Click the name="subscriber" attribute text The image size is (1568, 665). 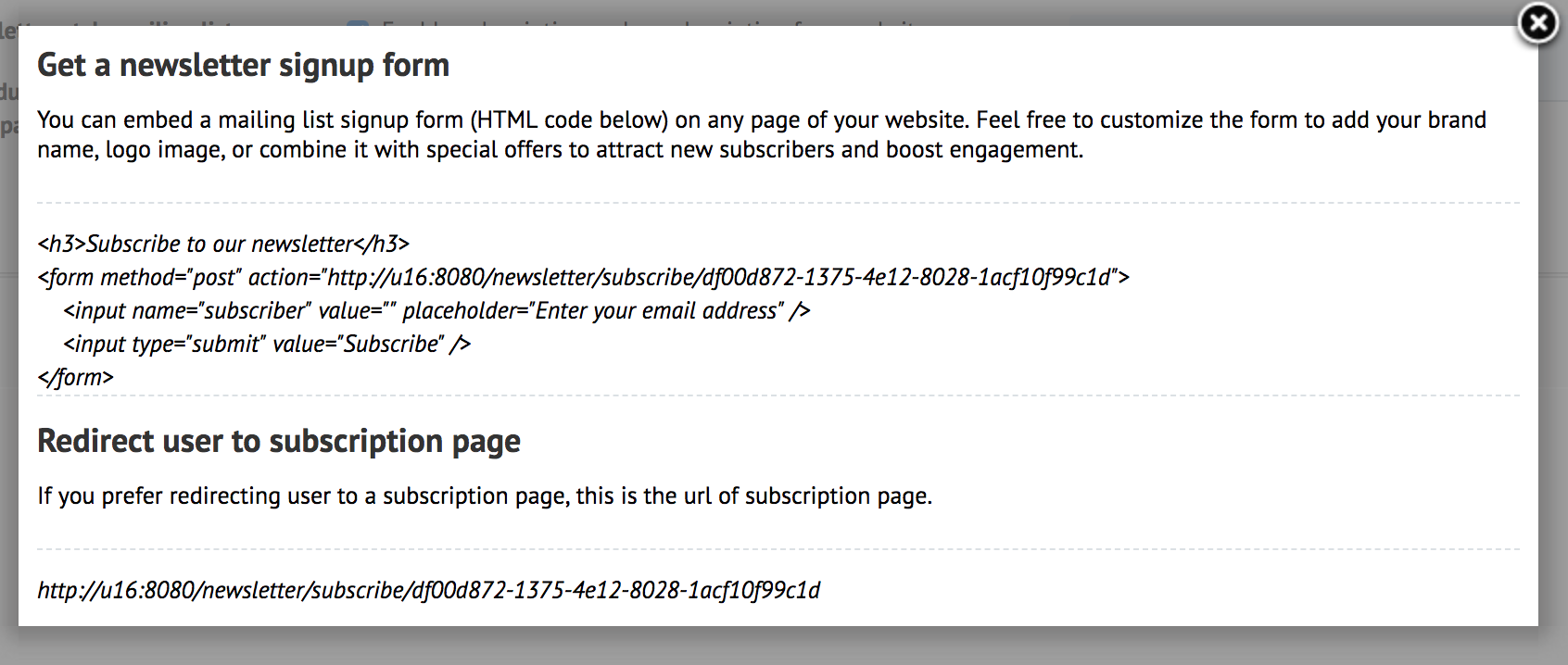point(220,310)
